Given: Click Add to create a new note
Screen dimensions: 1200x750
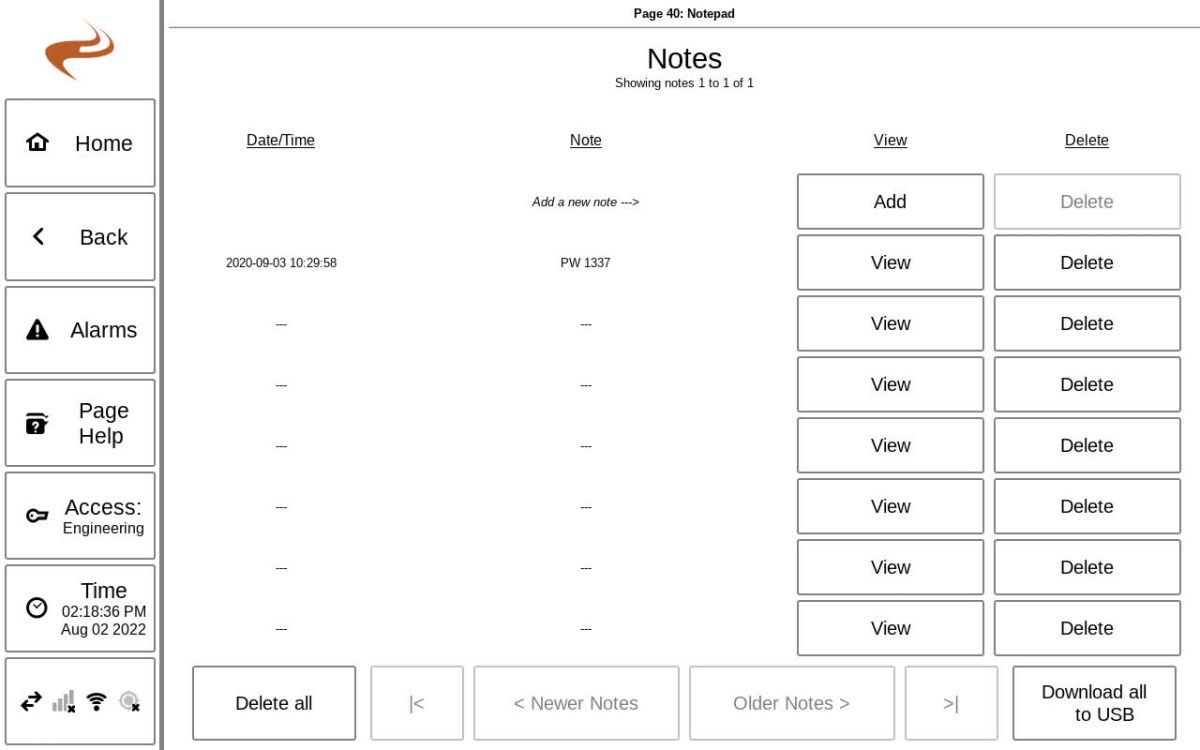Looking at the screenshot, I should [x=889, y=201].
